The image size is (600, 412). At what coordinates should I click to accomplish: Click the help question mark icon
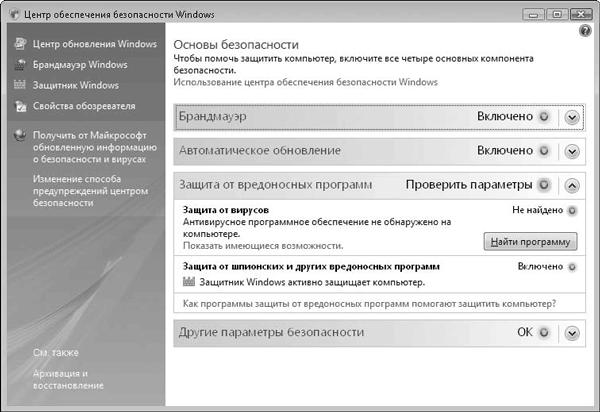tap(585, 32)
